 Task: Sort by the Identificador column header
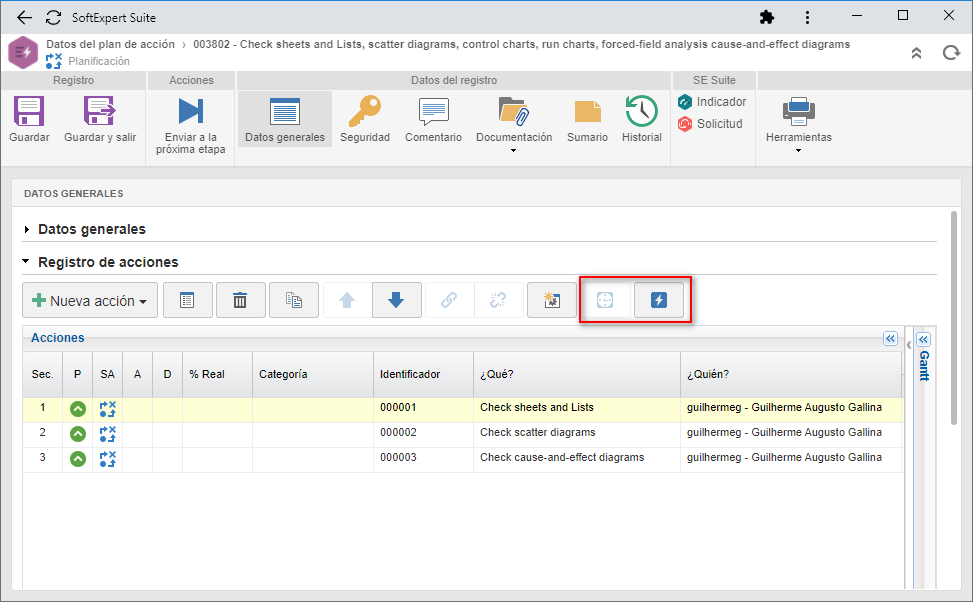coord(423,374)
